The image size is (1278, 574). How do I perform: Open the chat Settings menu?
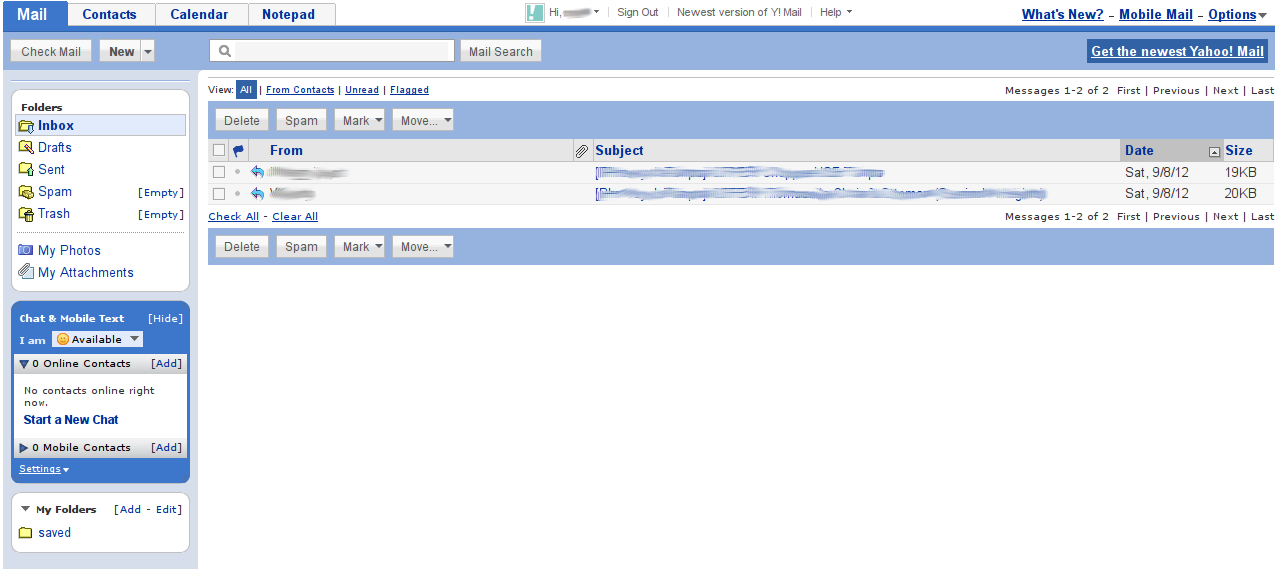point(44,469)
